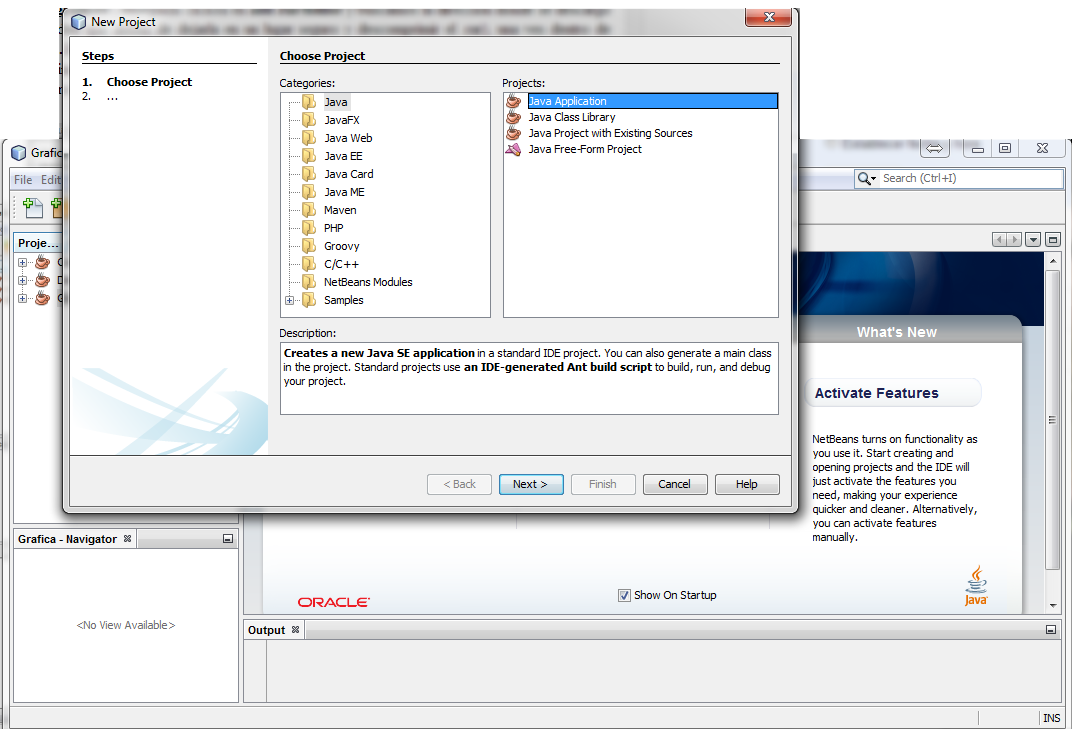This screenshot has width=1072, height=729.
Task: Cancel the New Project dialog
Action: tap(675, 484)
